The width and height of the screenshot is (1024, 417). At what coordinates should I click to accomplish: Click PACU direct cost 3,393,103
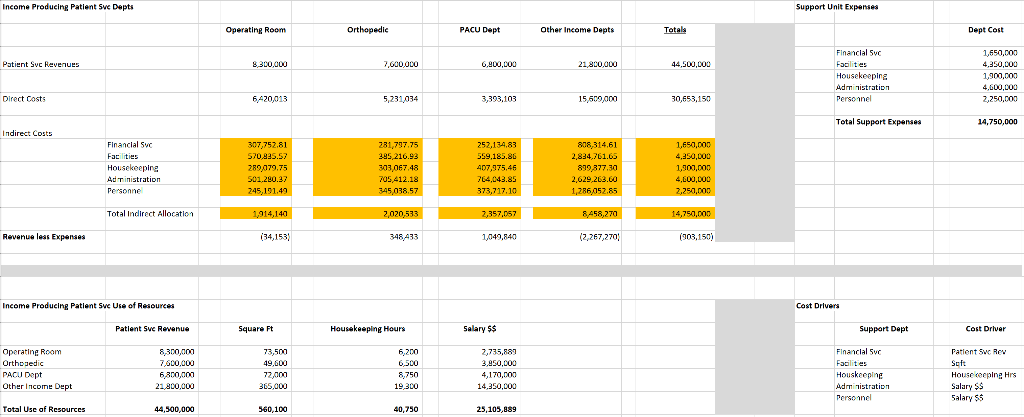click(x=498, y=99)
